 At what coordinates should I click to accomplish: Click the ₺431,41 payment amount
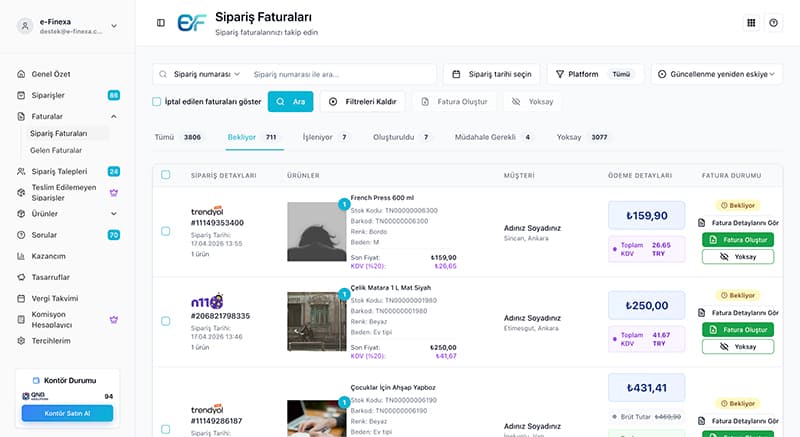(646, 388)
